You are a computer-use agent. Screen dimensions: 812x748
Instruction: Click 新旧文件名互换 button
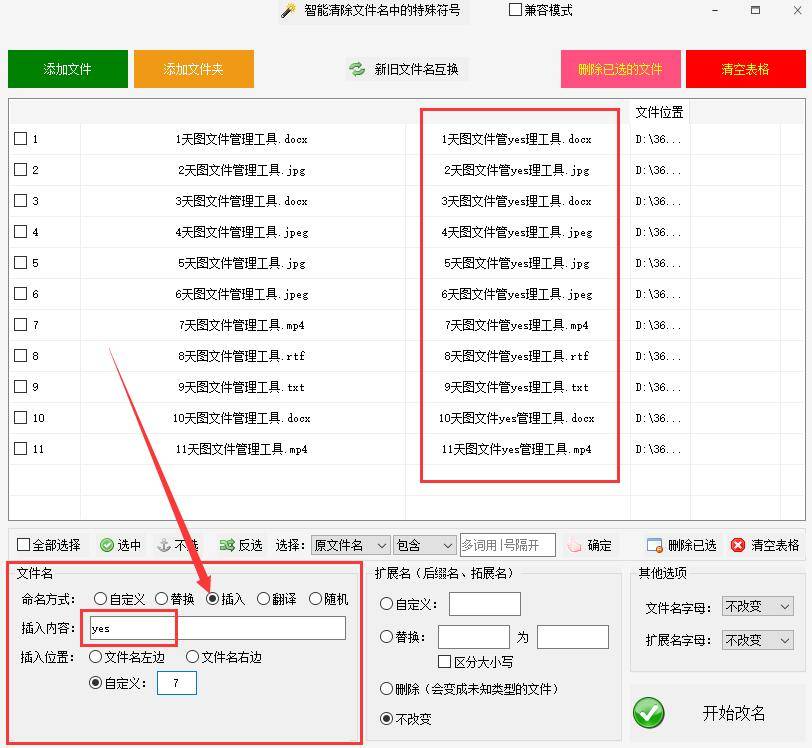coord(407,69)
